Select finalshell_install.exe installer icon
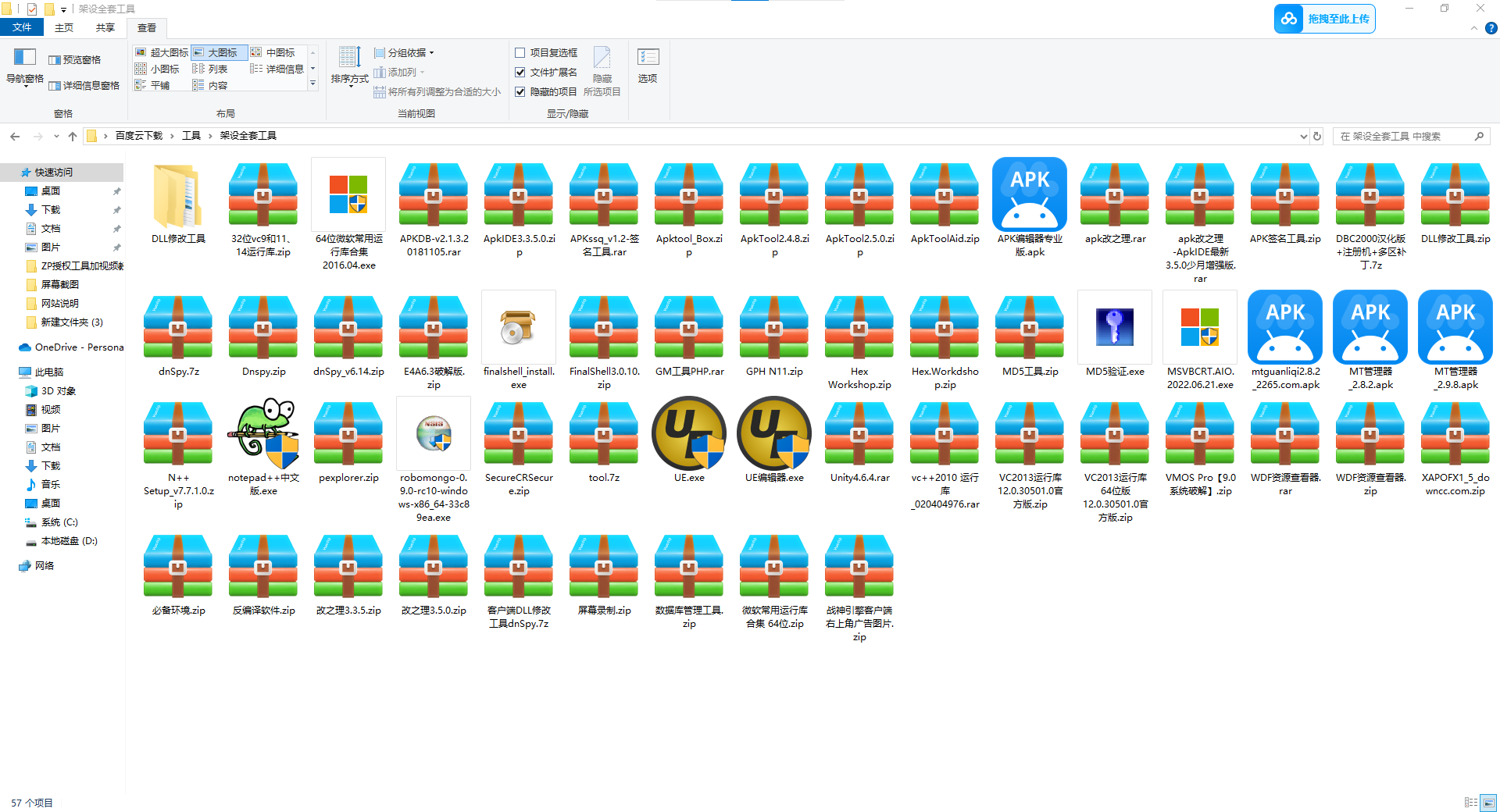This screenshot has width=1500, height=812. click(519, 327)
